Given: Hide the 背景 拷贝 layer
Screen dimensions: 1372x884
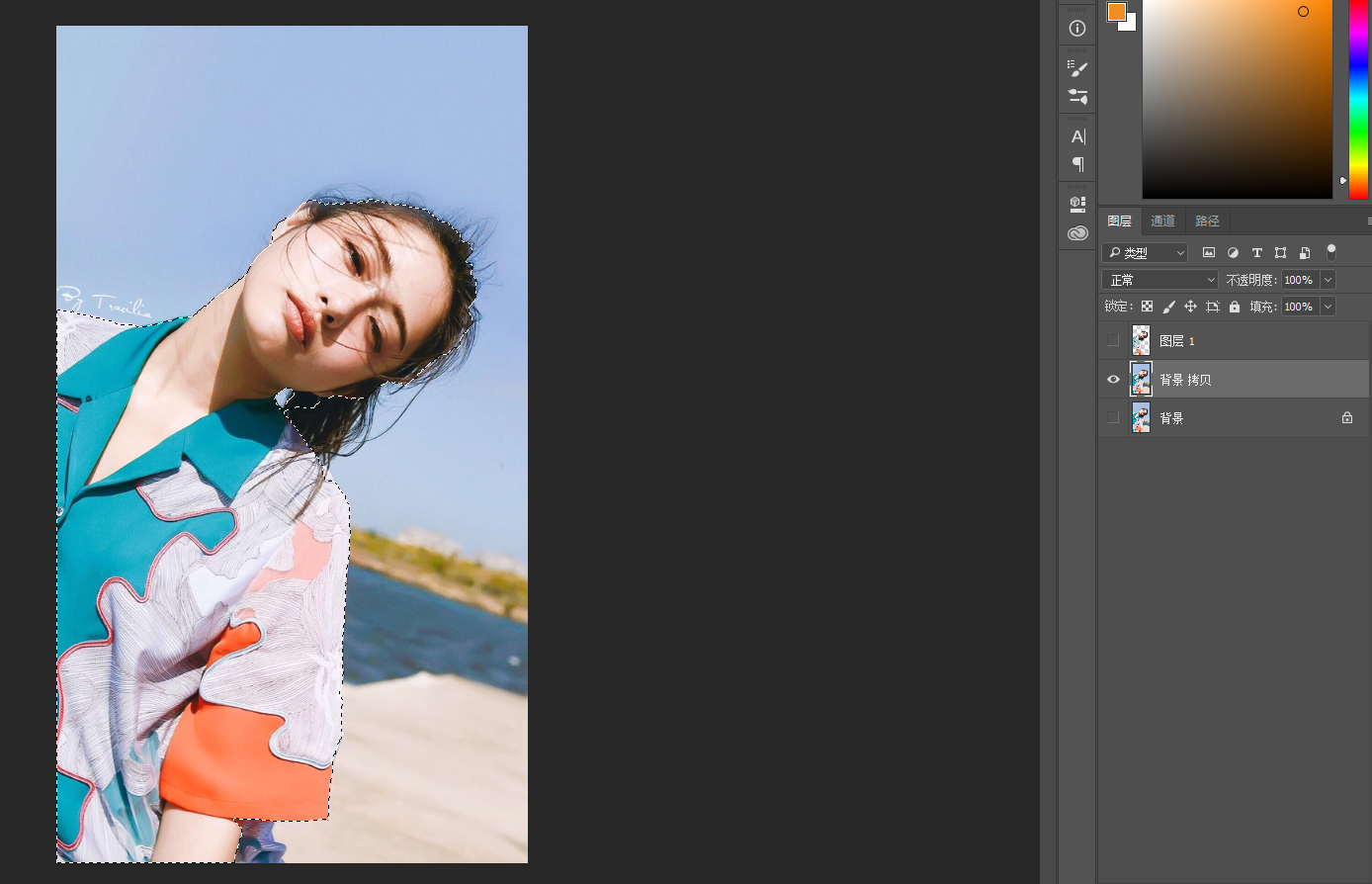Looking at the screenshot, I should 1113,380.
